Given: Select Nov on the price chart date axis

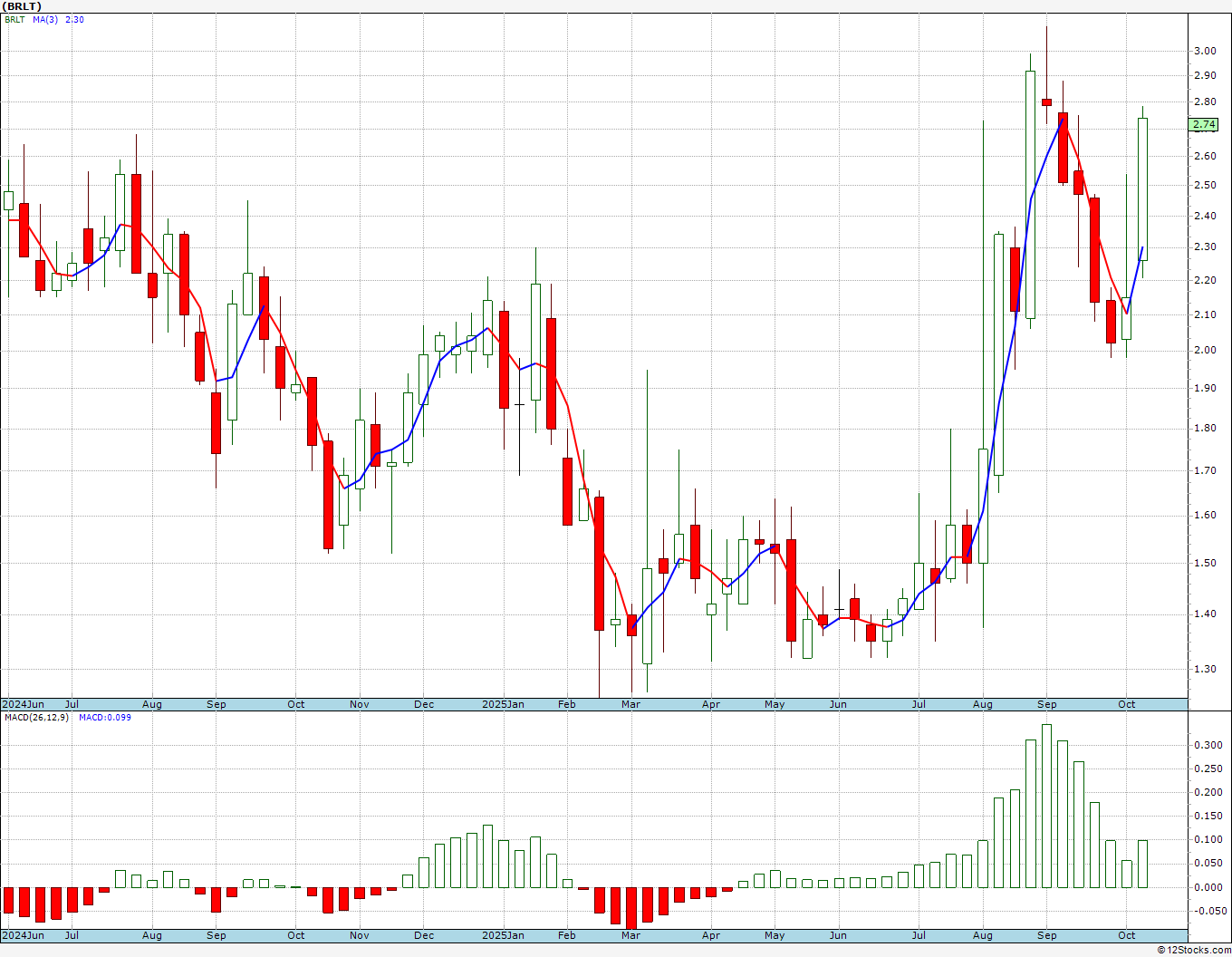Looking at the screenshot, I should pyautogui.click(x=360, y=704).
